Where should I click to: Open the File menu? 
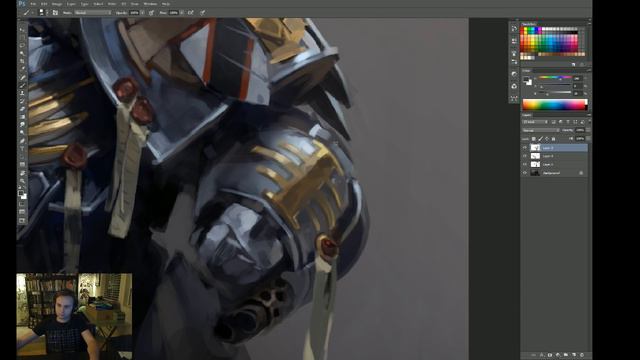[33, 4]
